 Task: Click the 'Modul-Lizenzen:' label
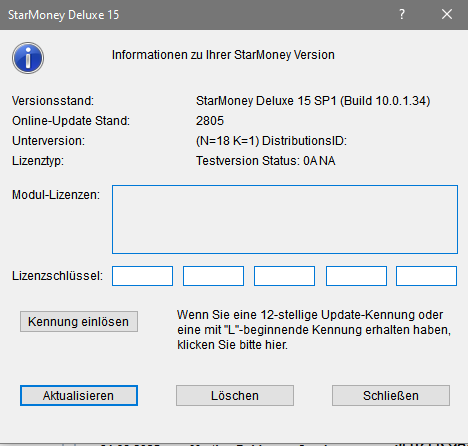click(x=56, y=195)
